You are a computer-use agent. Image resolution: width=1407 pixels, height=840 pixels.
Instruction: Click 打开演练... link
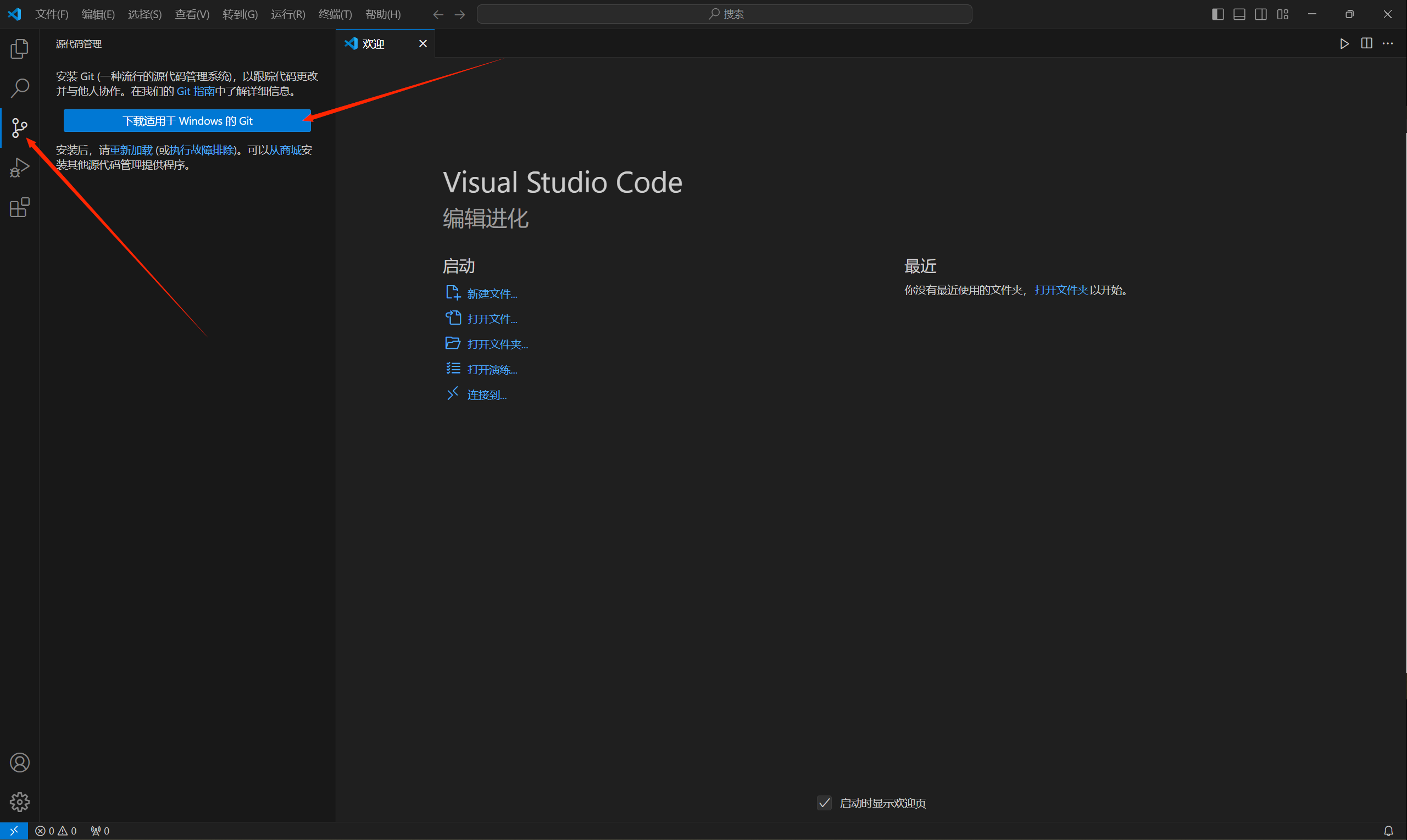pyautogui.click(x=482, y=369)
